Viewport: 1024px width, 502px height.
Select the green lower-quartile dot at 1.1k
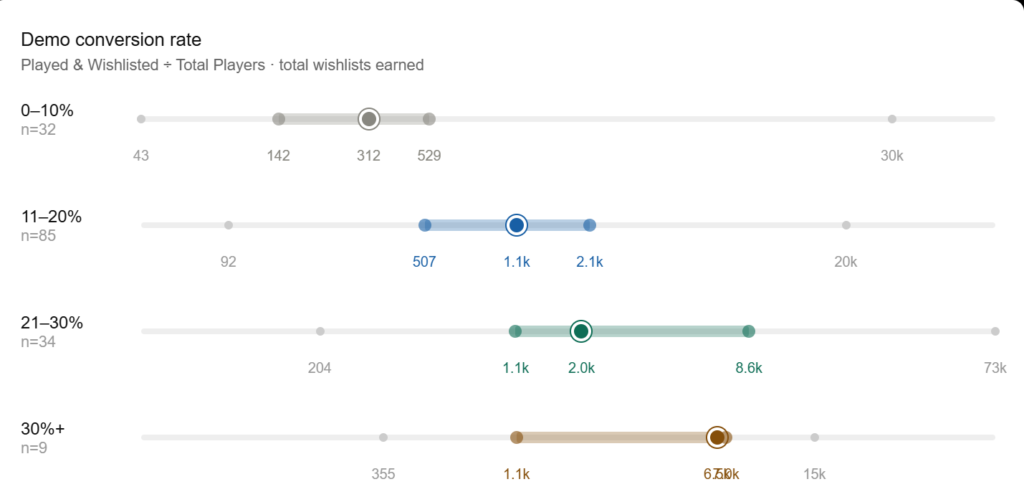point(516,331)
